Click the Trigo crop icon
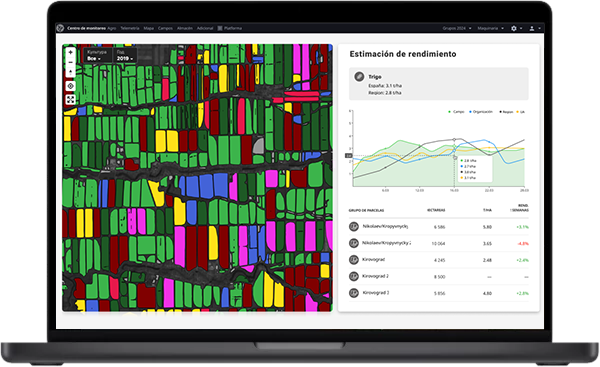 coord(359,77)
